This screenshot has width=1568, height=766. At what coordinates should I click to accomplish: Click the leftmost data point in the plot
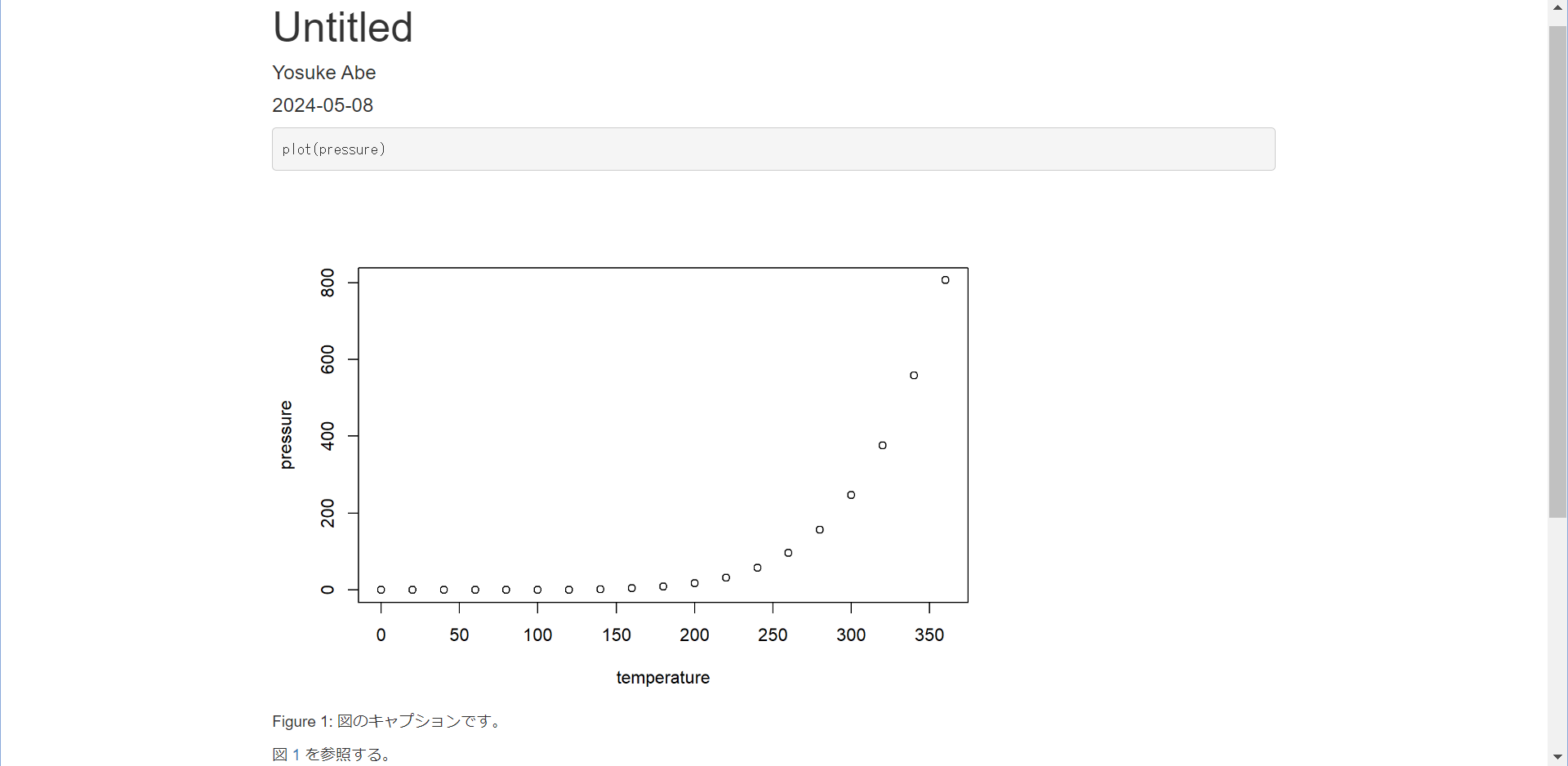tap(381, 590)
